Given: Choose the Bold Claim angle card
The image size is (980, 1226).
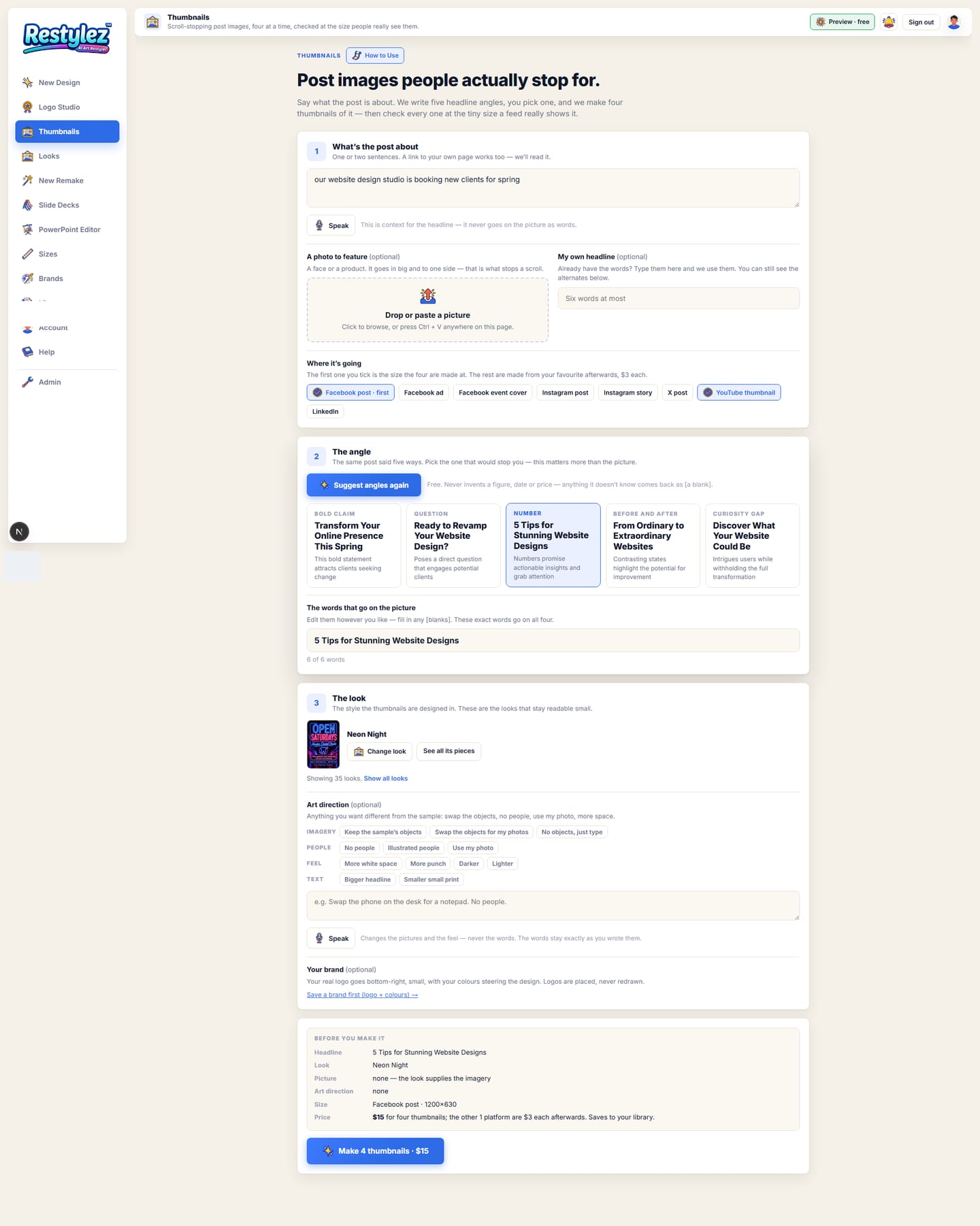Looking at the screenshot, I should 354,545.
